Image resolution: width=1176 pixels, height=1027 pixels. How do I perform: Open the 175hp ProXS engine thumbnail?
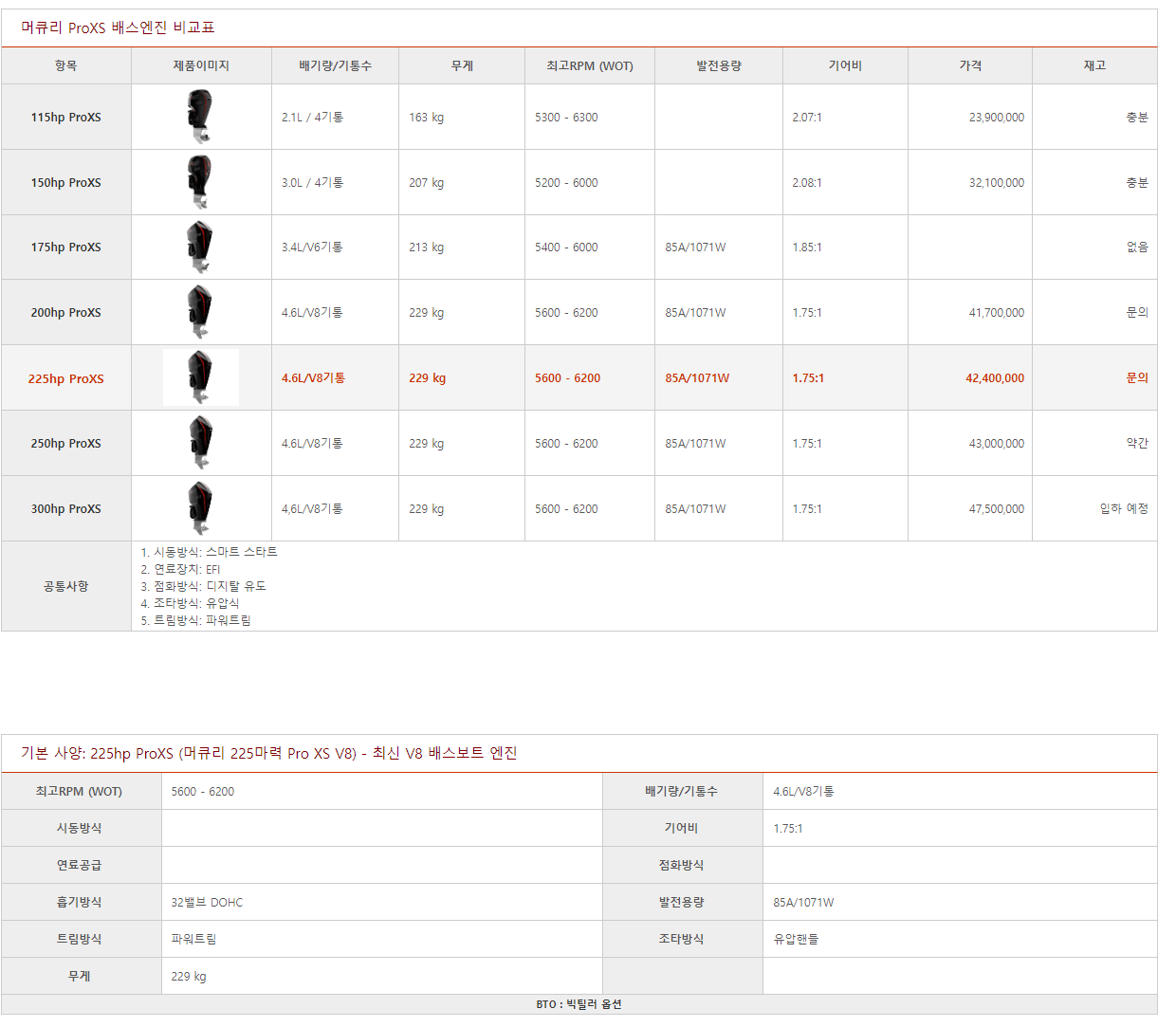click(x=199, y=247)
